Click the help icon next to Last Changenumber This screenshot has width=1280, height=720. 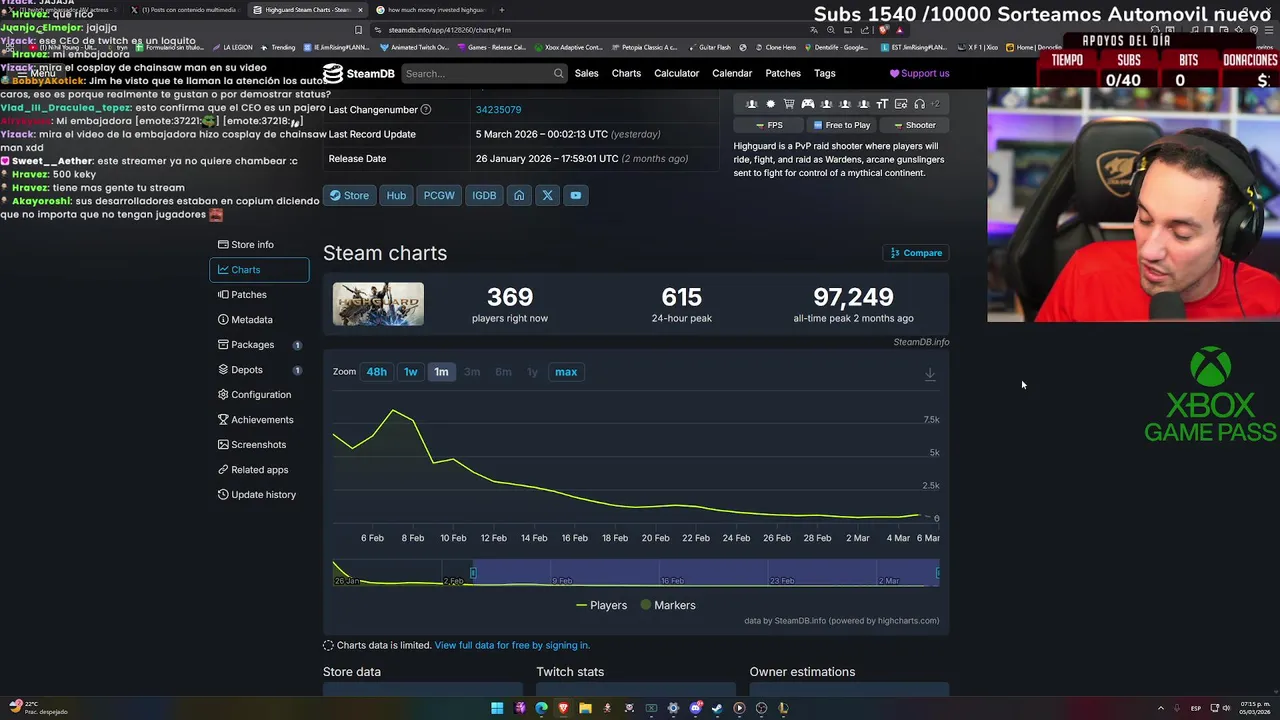pos(426,109)
